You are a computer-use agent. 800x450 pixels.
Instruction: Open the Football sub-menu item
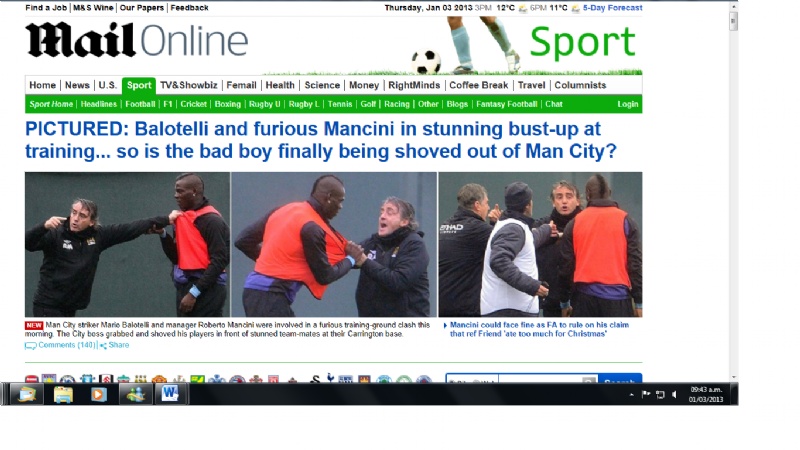[x=140, y=104]
